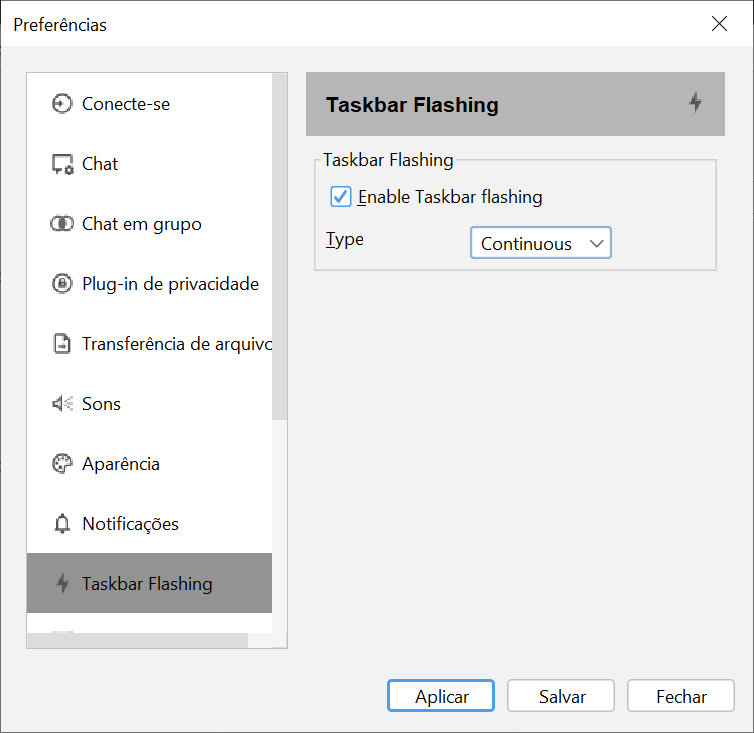The width and height of the screenshot is (754, 733).
Task: Click the Plug-in de privacidade lock icon
Action: (62, 284)
